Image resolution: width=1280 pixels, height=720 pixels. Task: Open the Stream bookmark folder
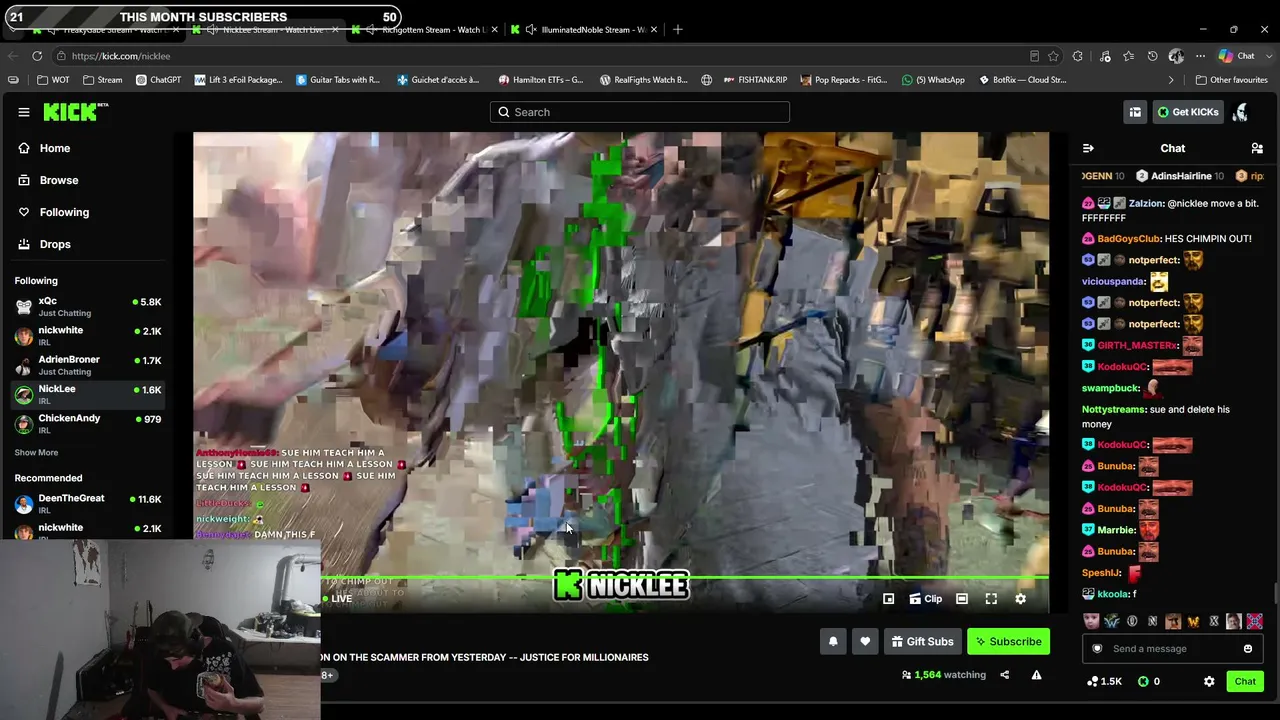(x=103, y=80)
